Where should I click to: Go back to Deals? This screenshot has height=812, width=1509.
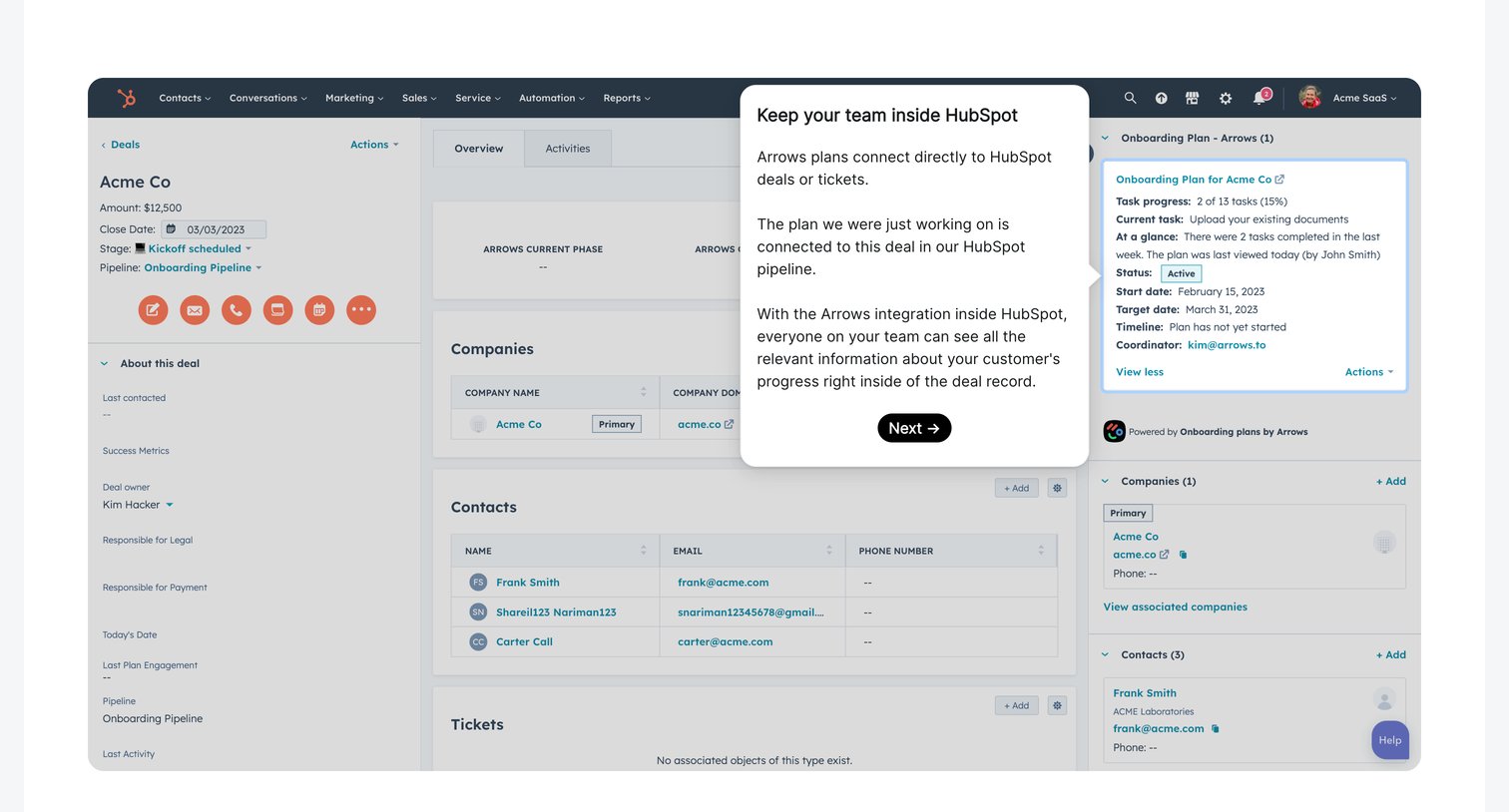pos(120,145)
